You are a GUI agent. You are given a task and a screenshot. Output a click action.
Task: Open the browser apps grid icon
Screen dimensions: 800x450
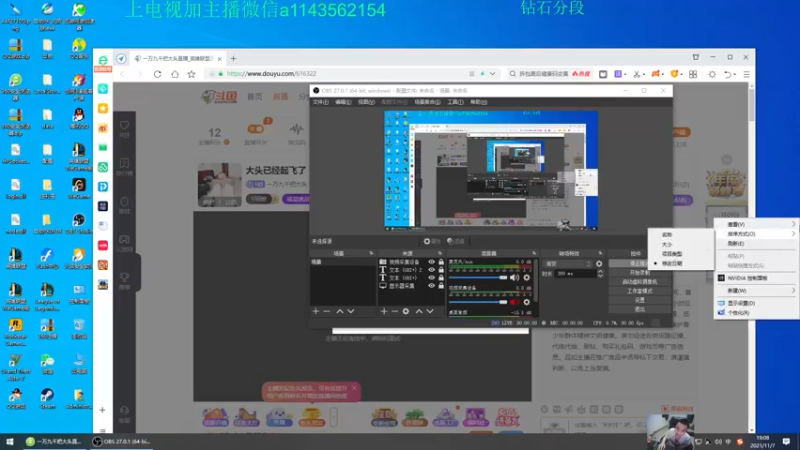693,74
